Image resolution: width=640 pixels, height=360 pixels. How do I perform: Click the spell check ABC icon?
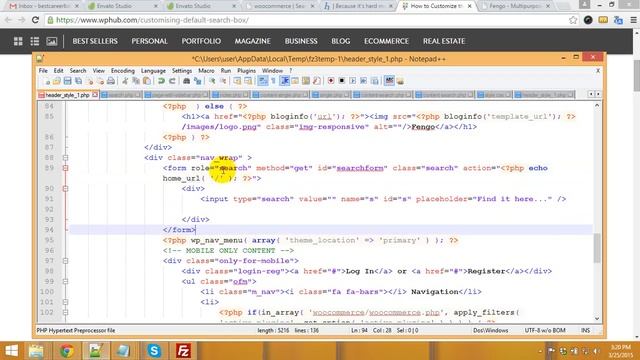(x=389, y=81)
